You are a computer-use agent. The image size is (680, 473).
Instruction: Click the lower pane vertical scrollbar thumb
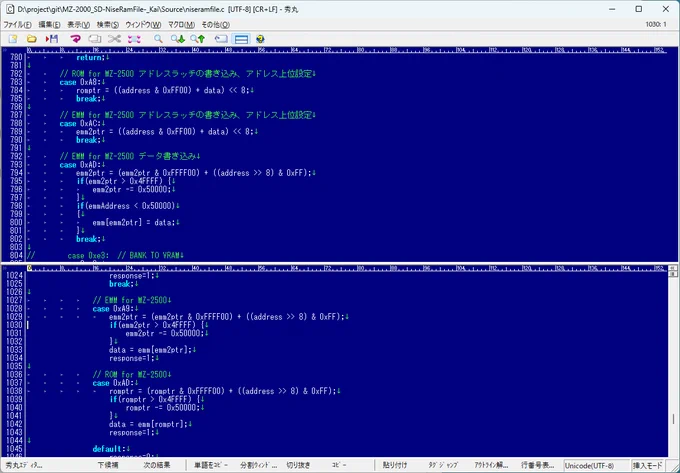[x=673, y=419]
